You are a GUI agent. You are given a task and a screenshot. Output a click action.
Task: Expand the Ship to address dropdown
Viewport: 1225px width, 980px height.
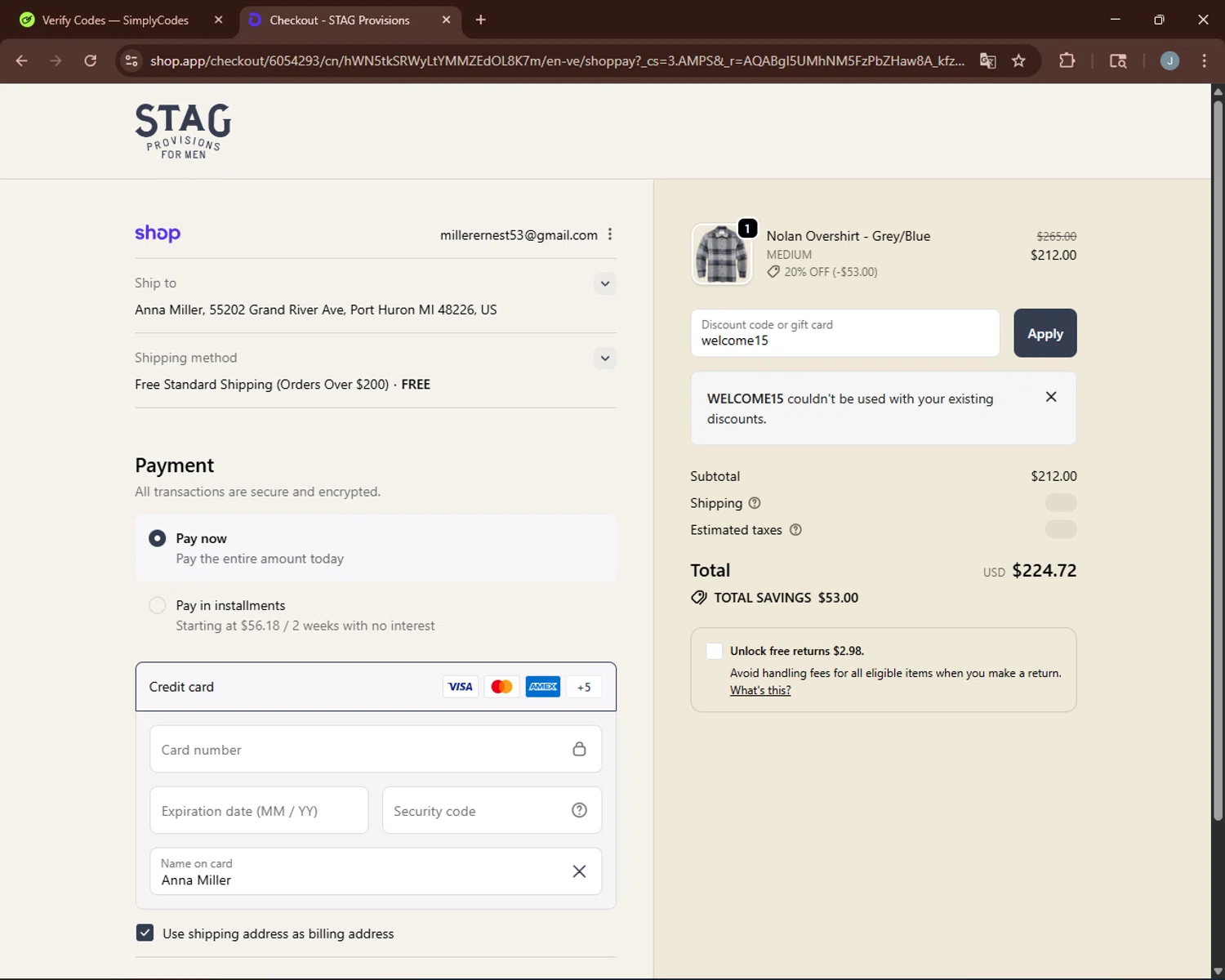[605, 284]
